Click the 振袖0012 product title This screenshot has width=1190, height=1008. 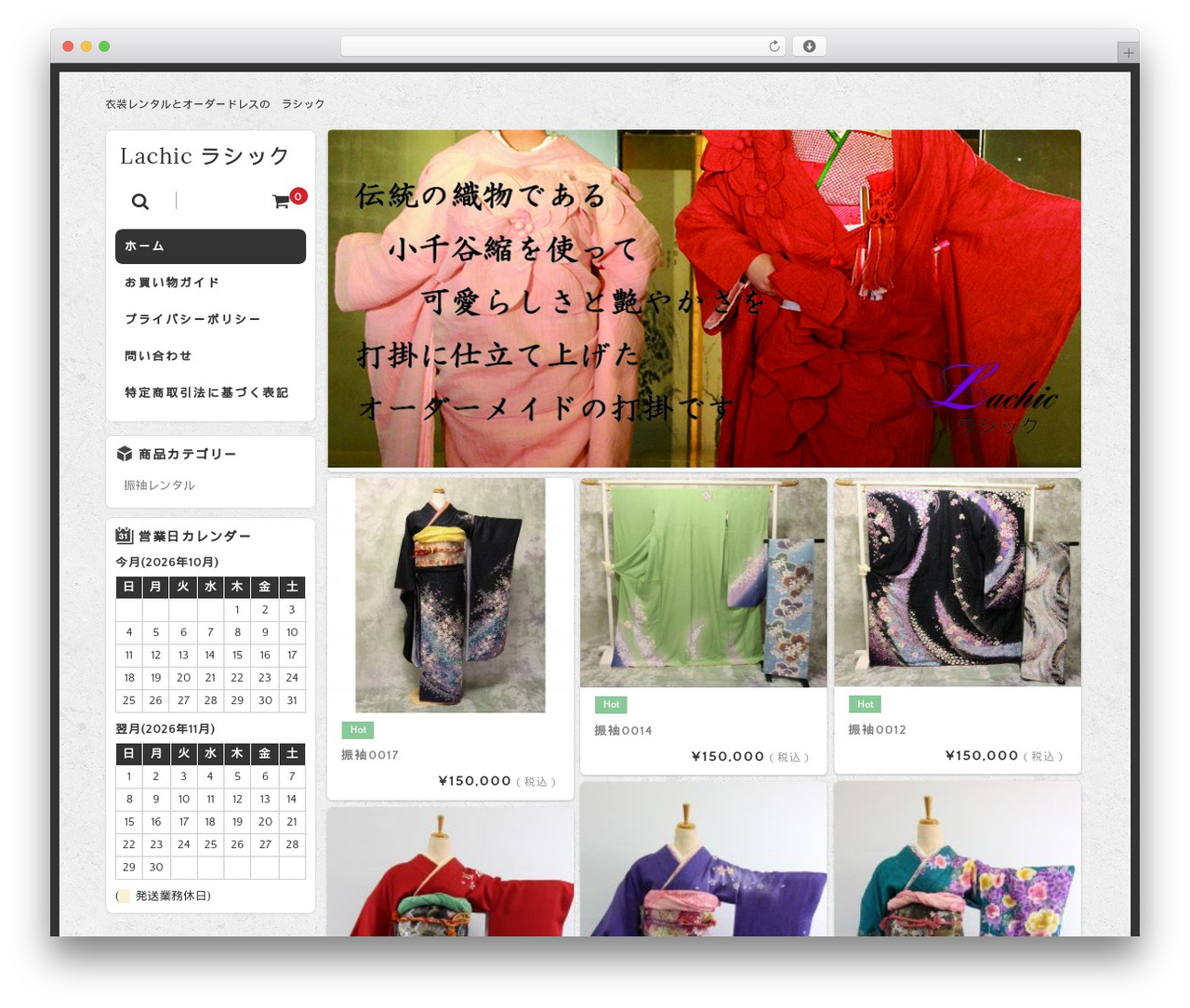(x=877, y=730)
